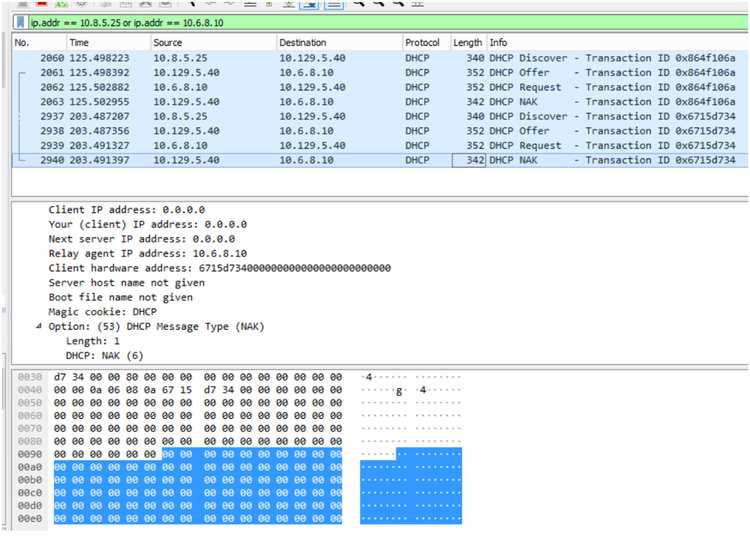Select the Relay agent IP address field
Viewport: 750px width, 560px height.
pos(147,254)
